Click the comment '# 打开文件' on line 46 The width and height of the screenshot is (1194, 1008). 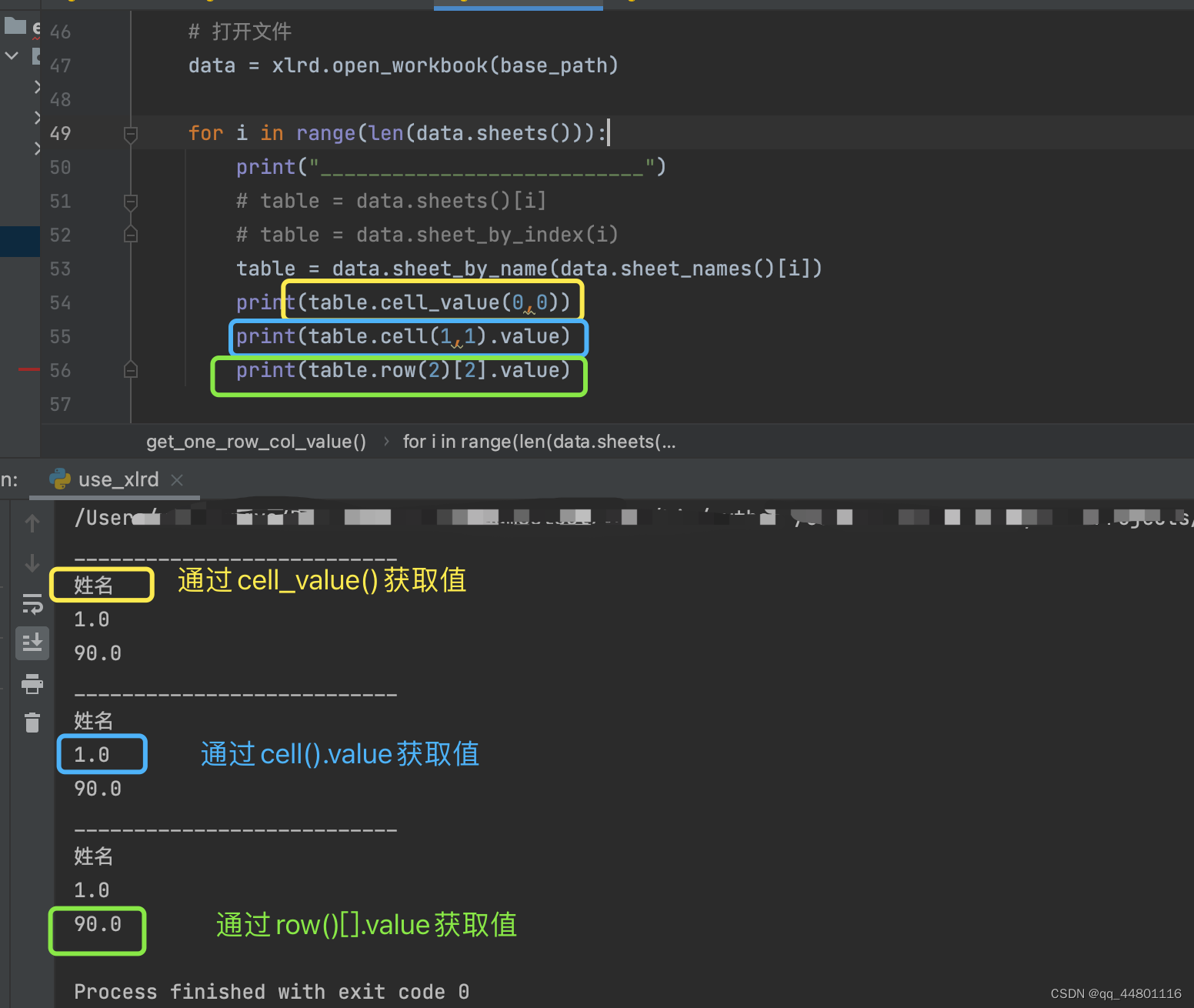coord(240,32)
